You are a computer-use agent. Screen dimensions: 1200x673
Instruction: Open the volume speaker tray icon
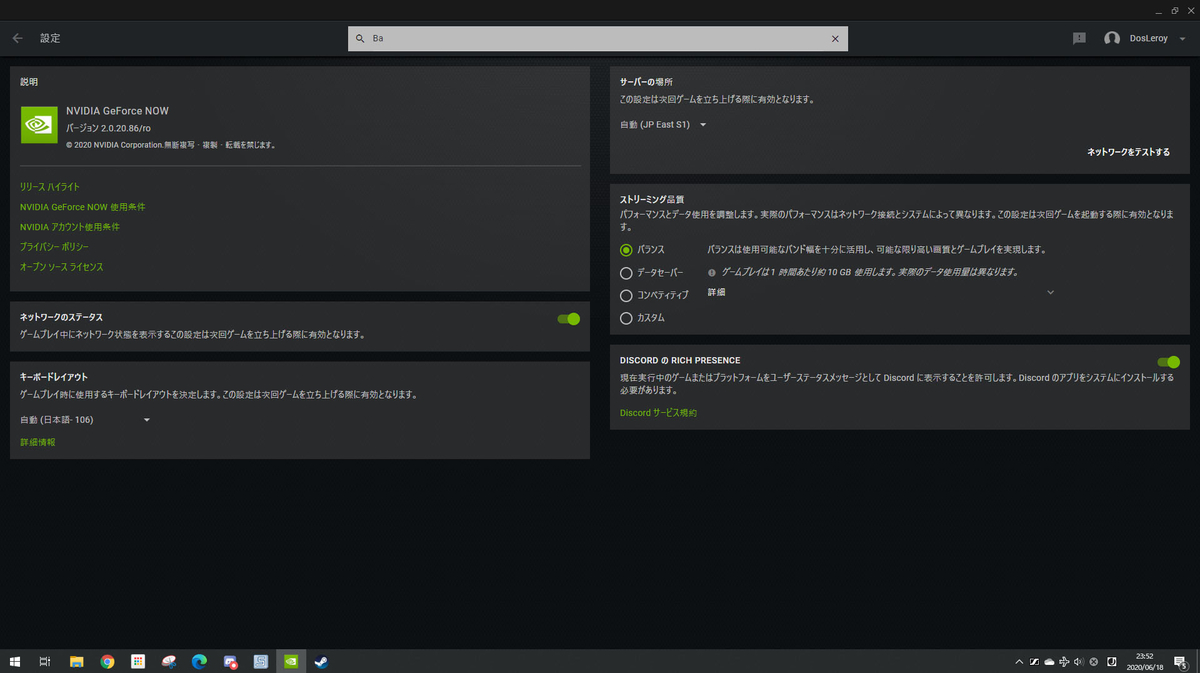click(1079, 661)
